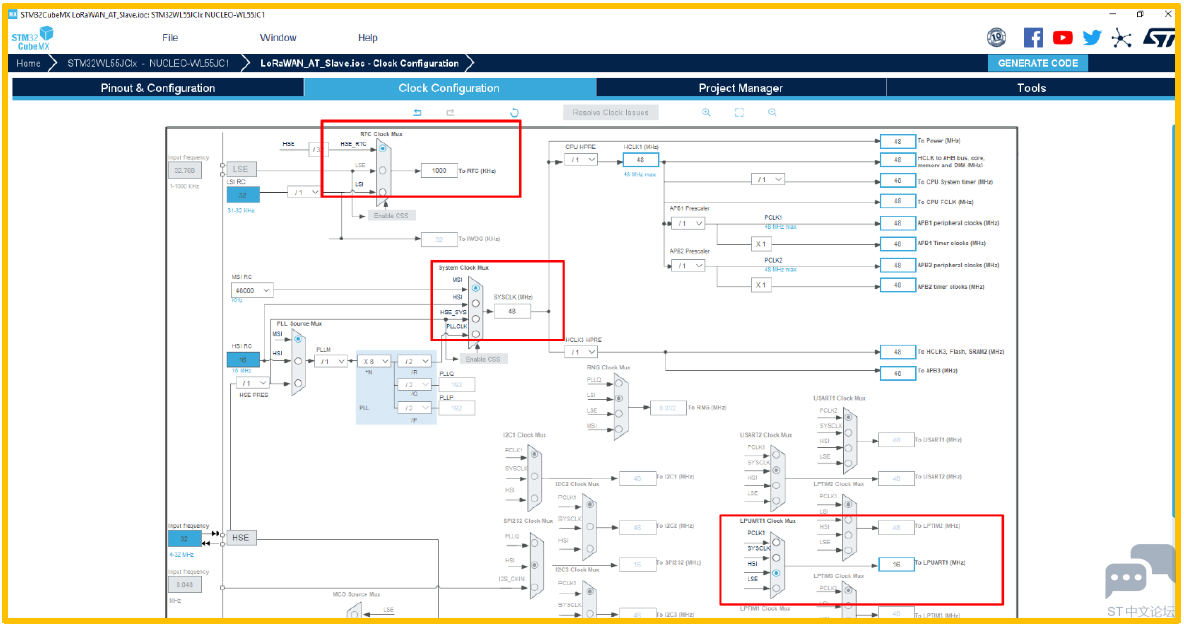The width and height of the screenshot is (1184, 627).
Task: Select PCLK1 in LPUART1 Clock Mux
Action: click(776, 544)
